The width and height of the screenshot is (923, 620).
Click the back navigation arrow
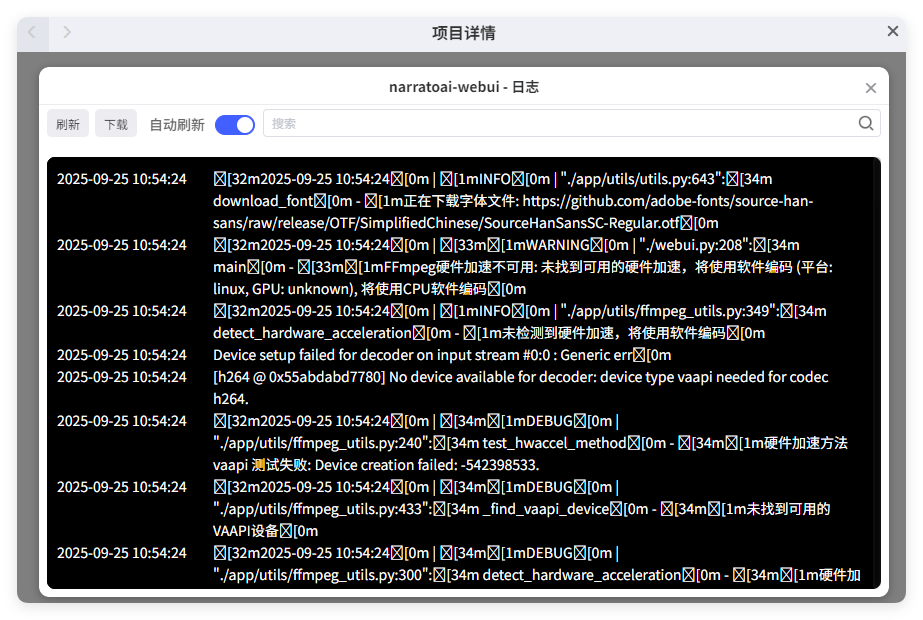click(x=32, y=32)
